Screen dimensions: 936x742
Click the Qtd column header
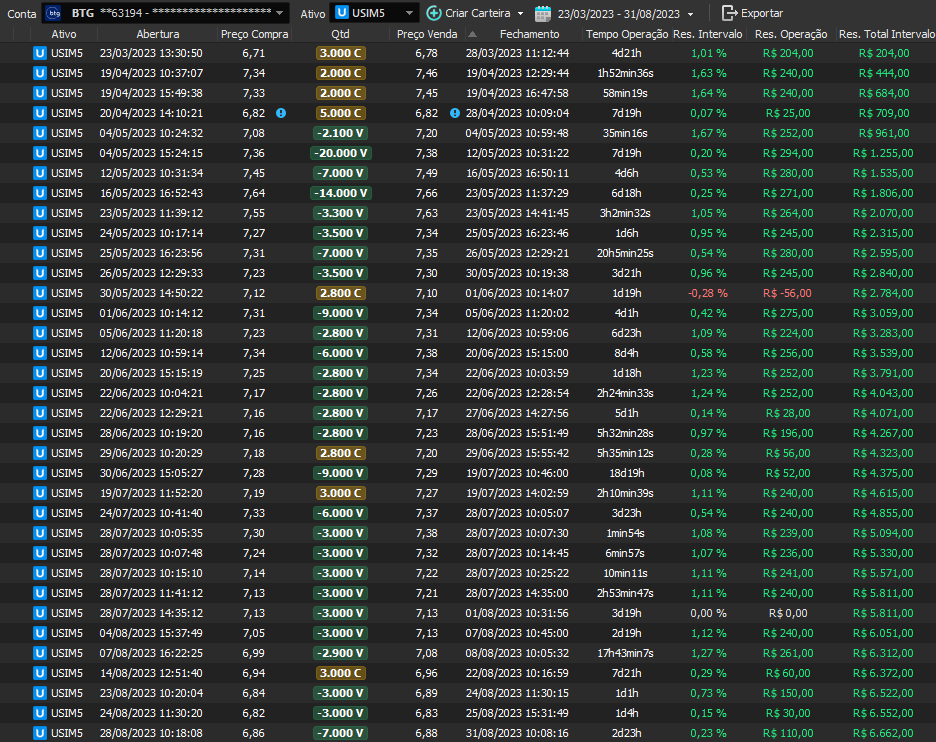pyautogui.click(x=340, y=35)
